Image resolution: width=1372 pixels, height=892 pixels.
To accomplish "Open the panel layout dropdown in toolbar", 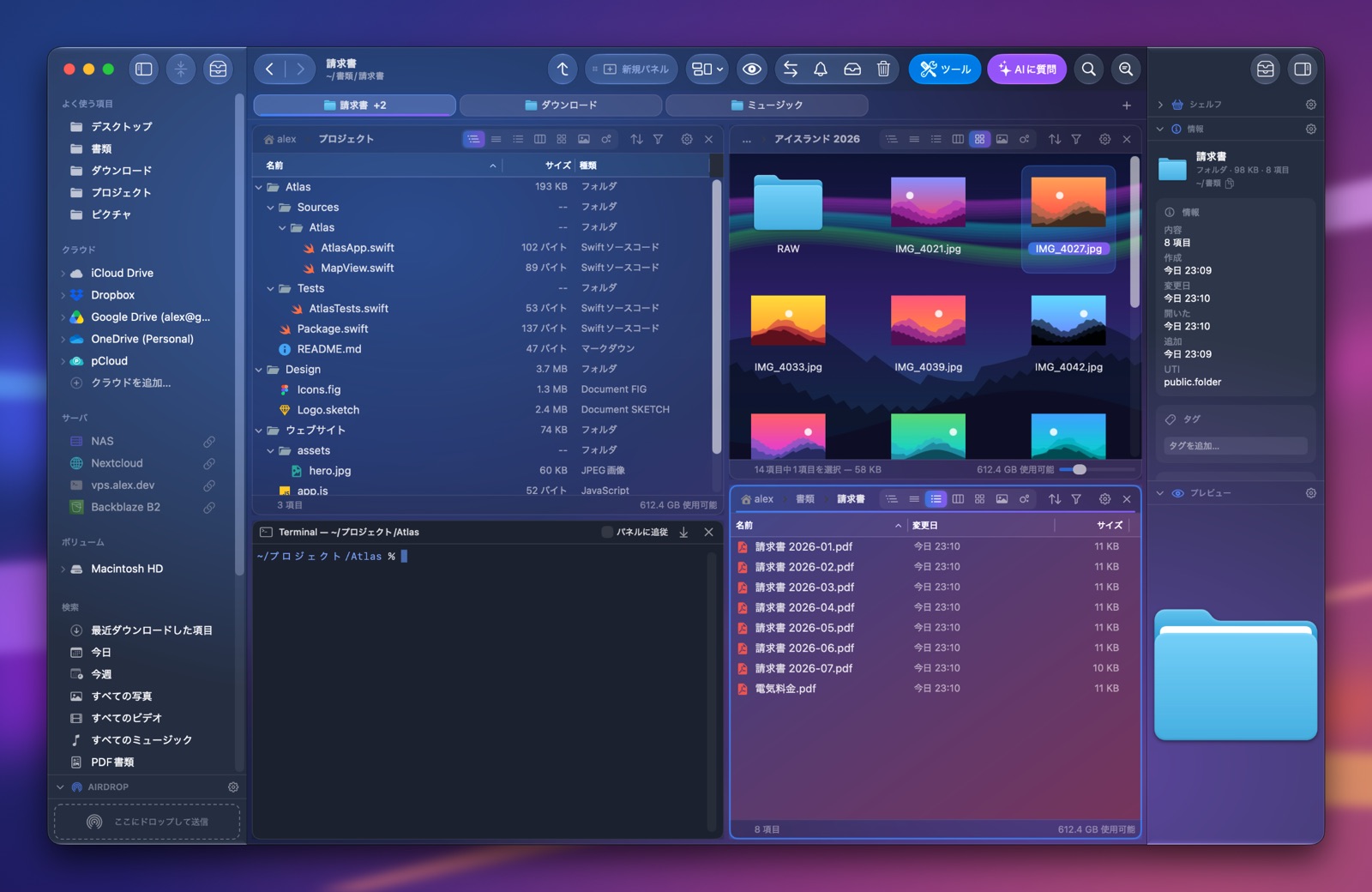I will (x=707, y=69).
